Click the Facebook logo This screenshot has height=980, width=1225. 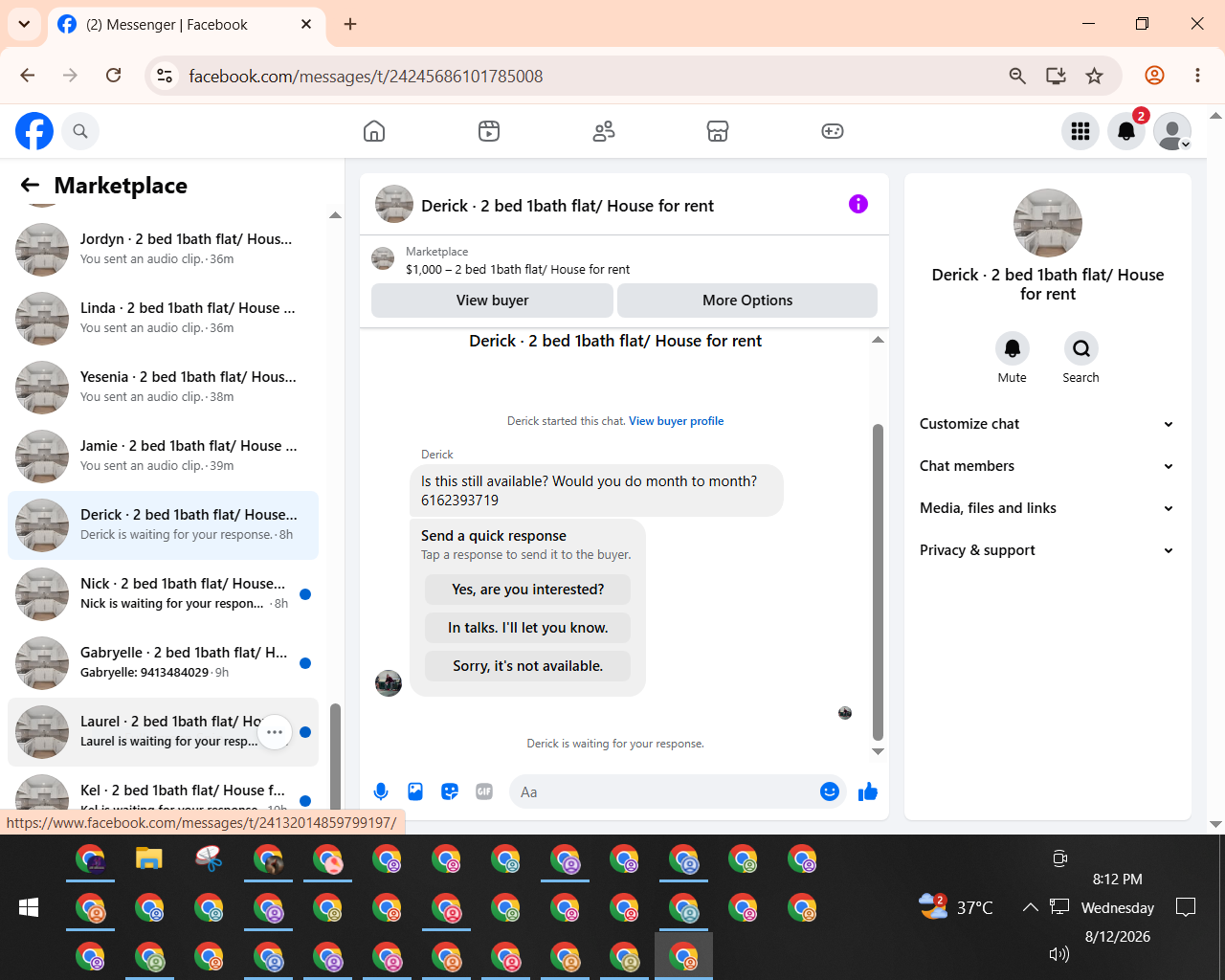point(34,131)
